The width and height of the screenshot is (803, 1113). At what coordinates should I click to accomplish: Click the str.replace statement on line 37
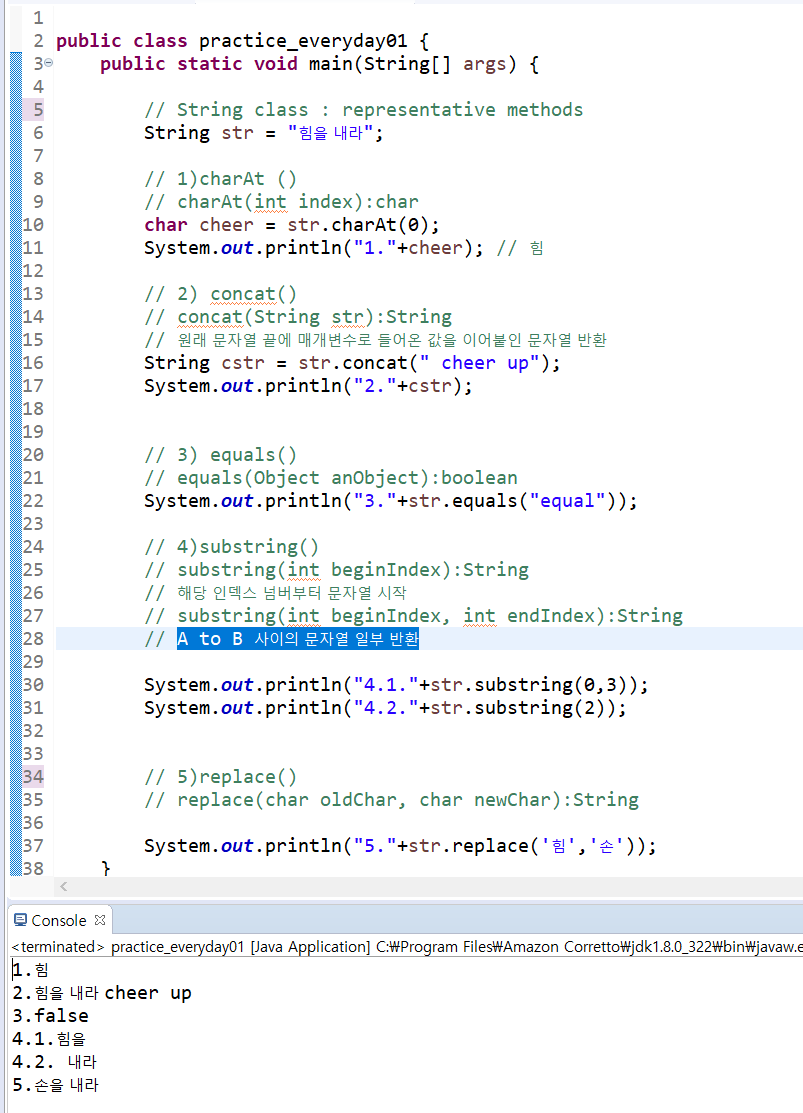[x=400, y=846]
